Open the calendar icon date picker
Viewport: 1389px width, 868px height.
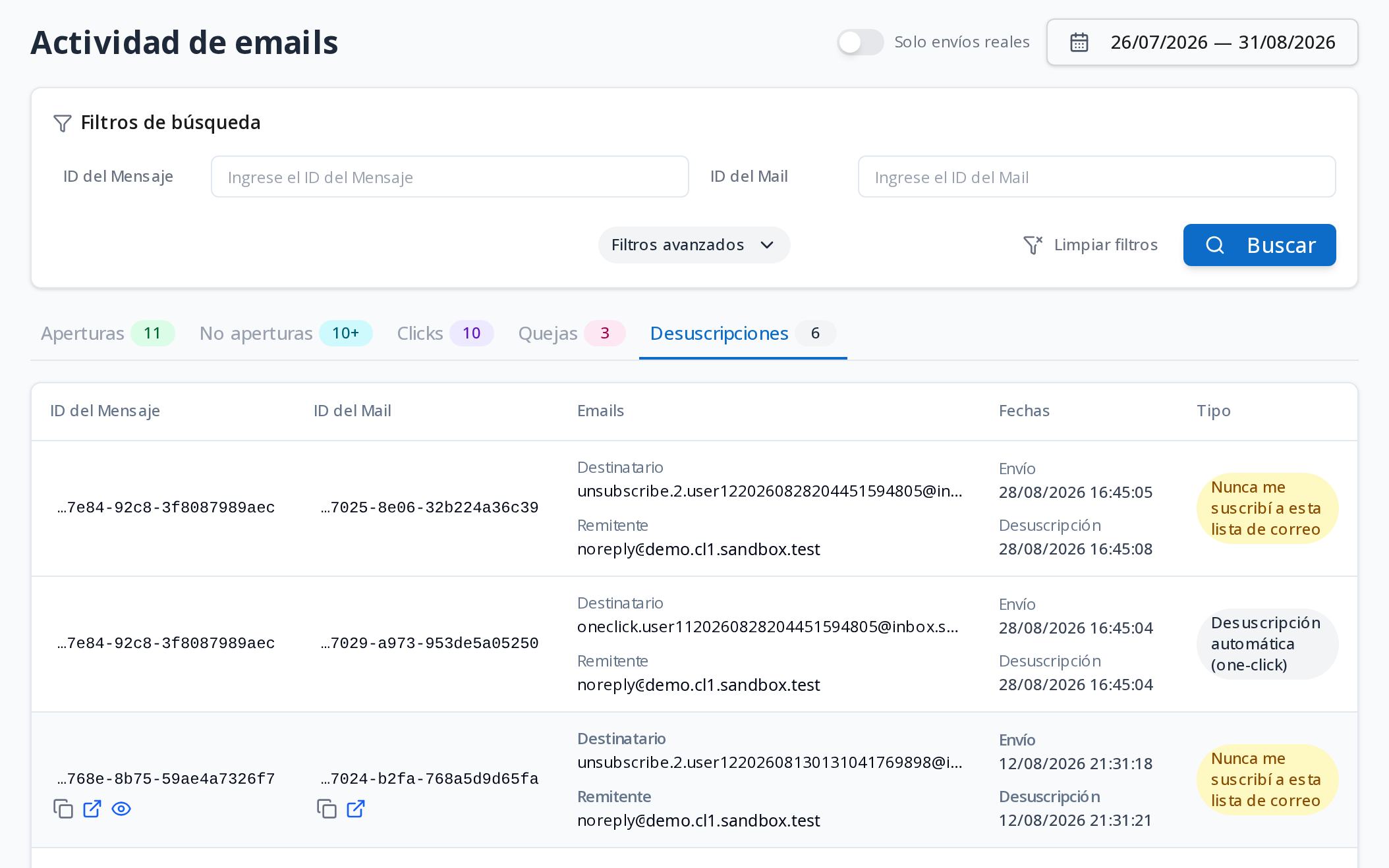pyautogui.click(x=1079, y=42)
